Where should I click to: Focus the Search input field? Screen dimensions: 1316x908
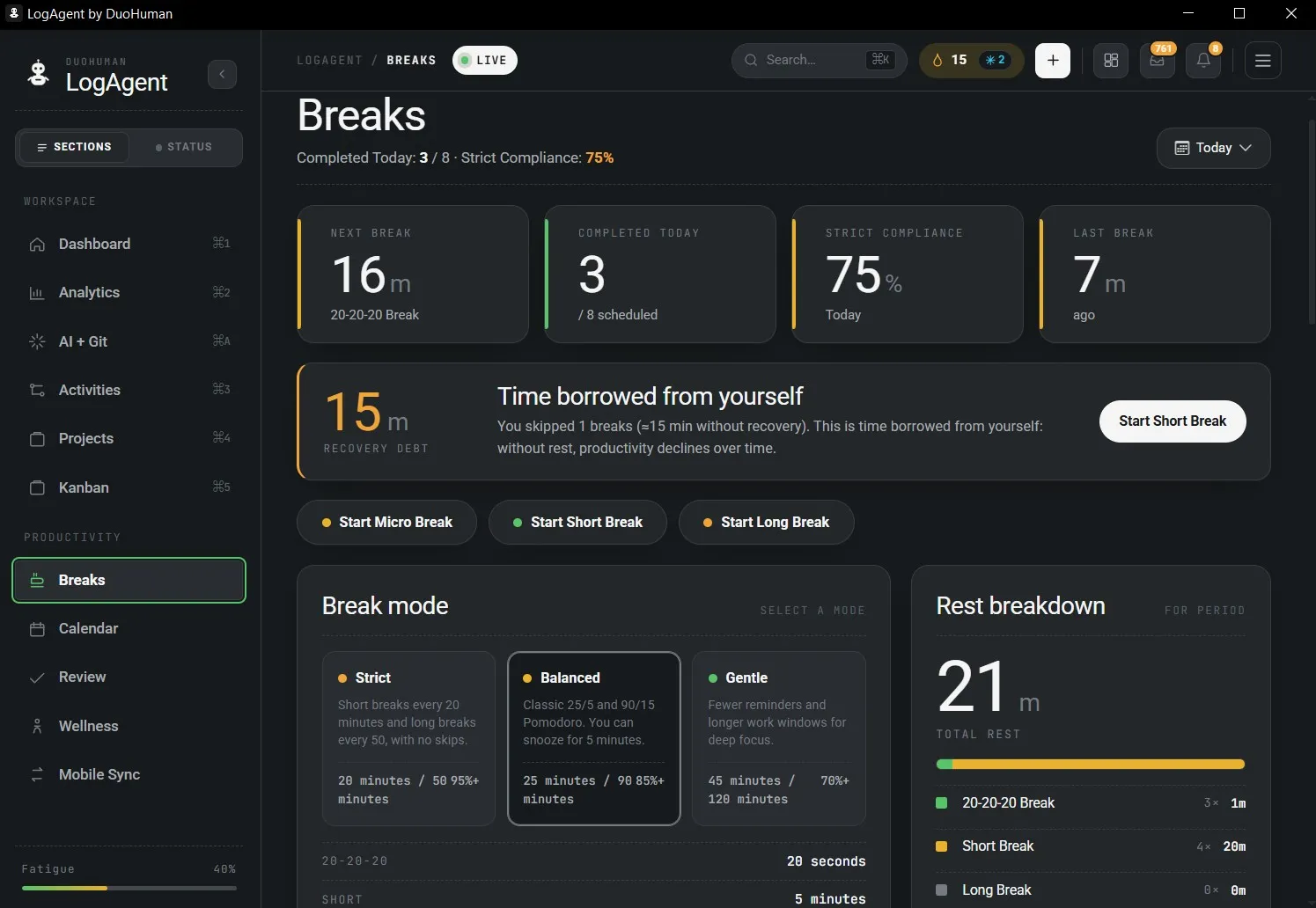[819, 60]
